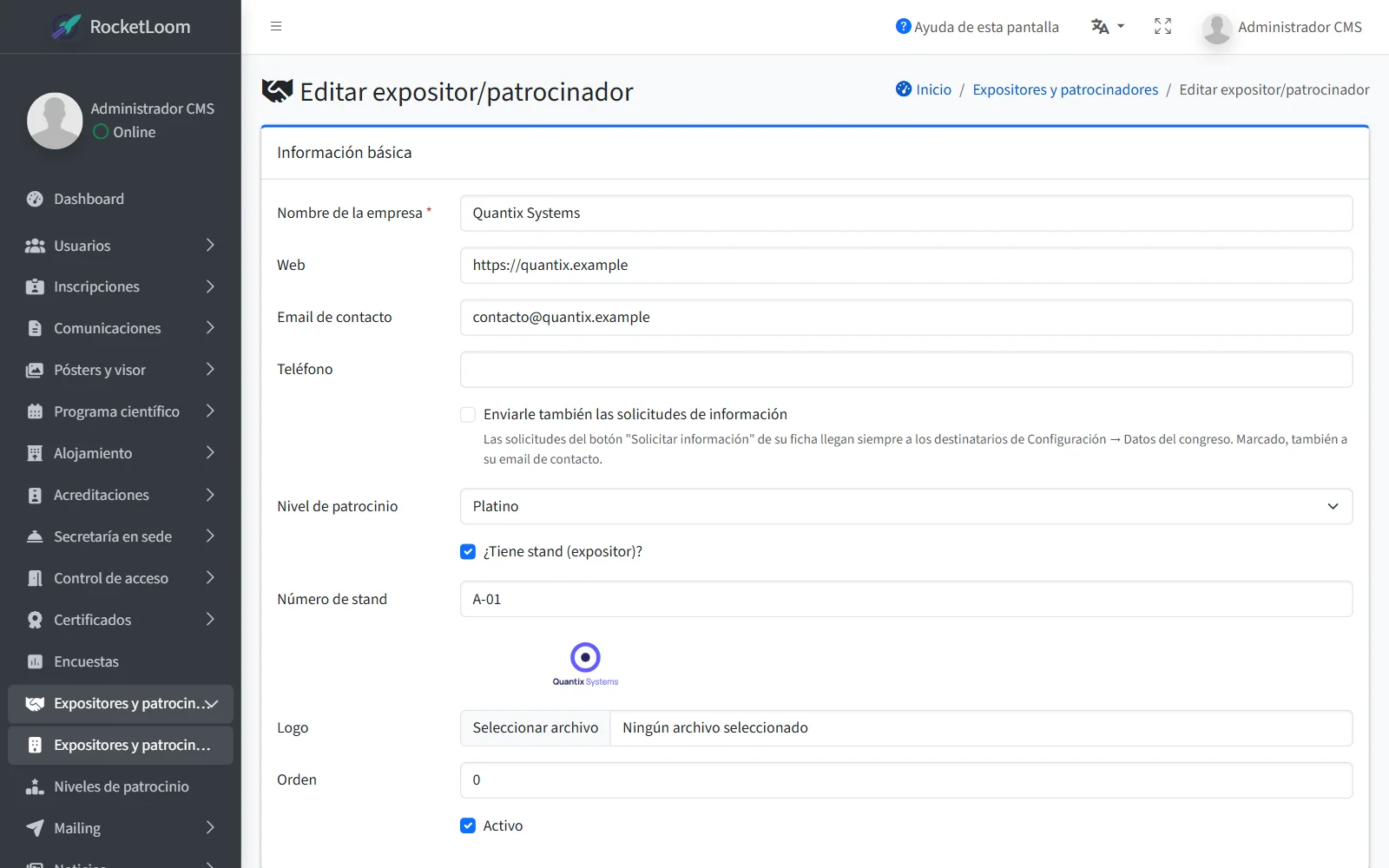Image resolution: width=1389 pixels, height=868 pixels.
Task: Click the Orden input field
Action: pos(906,779)
